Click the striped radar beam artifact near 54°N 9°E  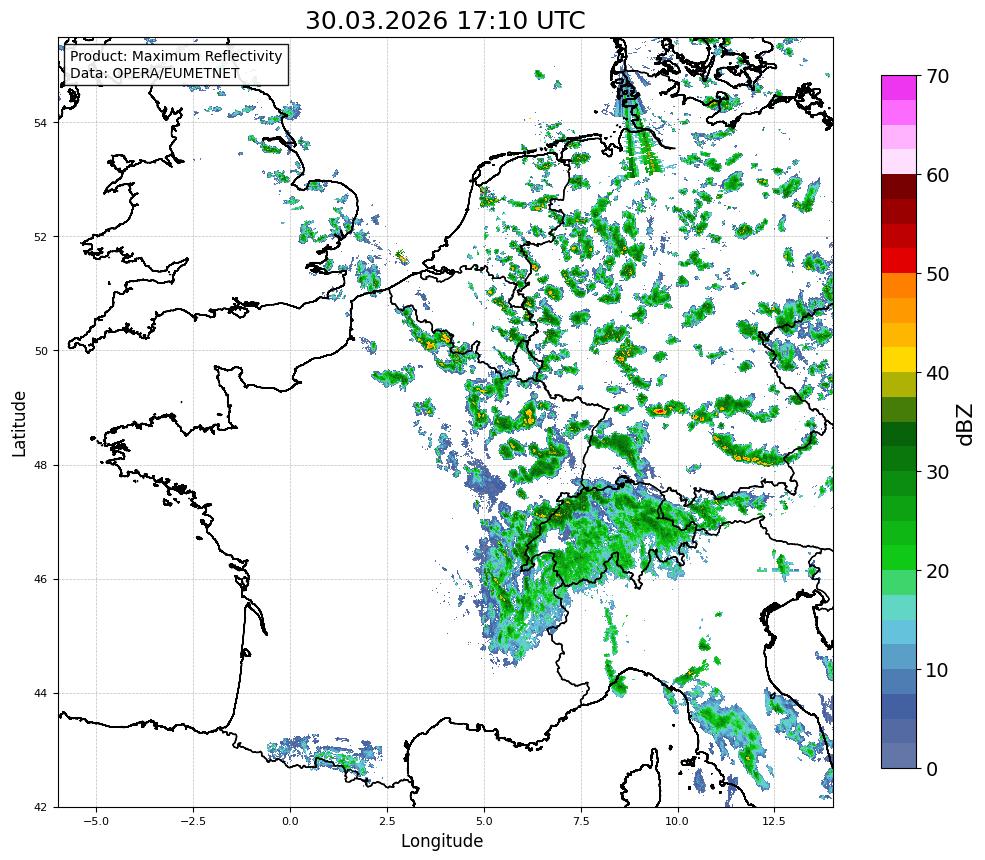[638, 129]
